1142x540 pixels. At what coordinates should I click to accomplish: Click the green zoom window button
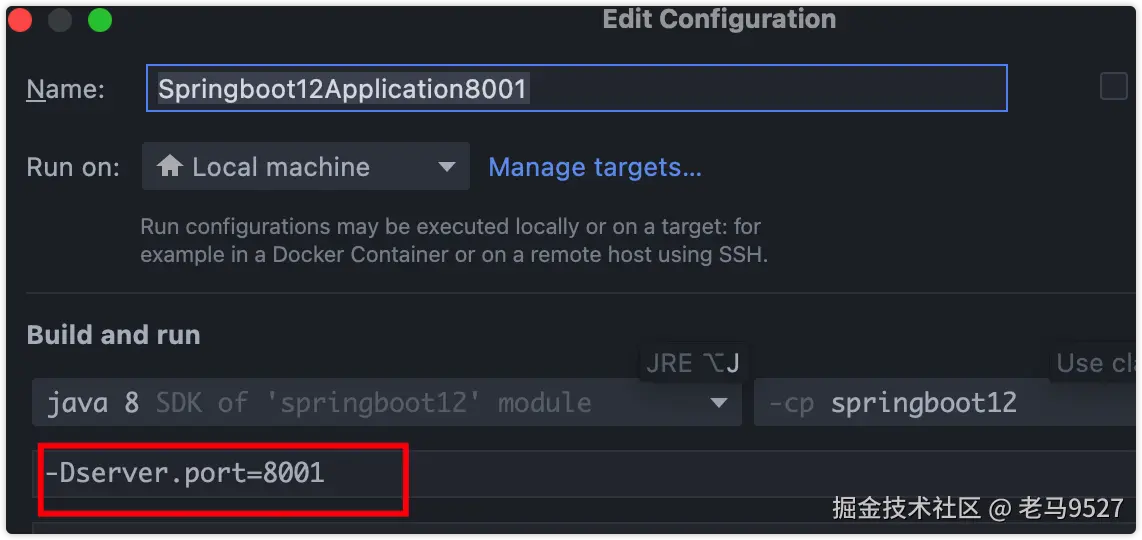pos(100,20)
